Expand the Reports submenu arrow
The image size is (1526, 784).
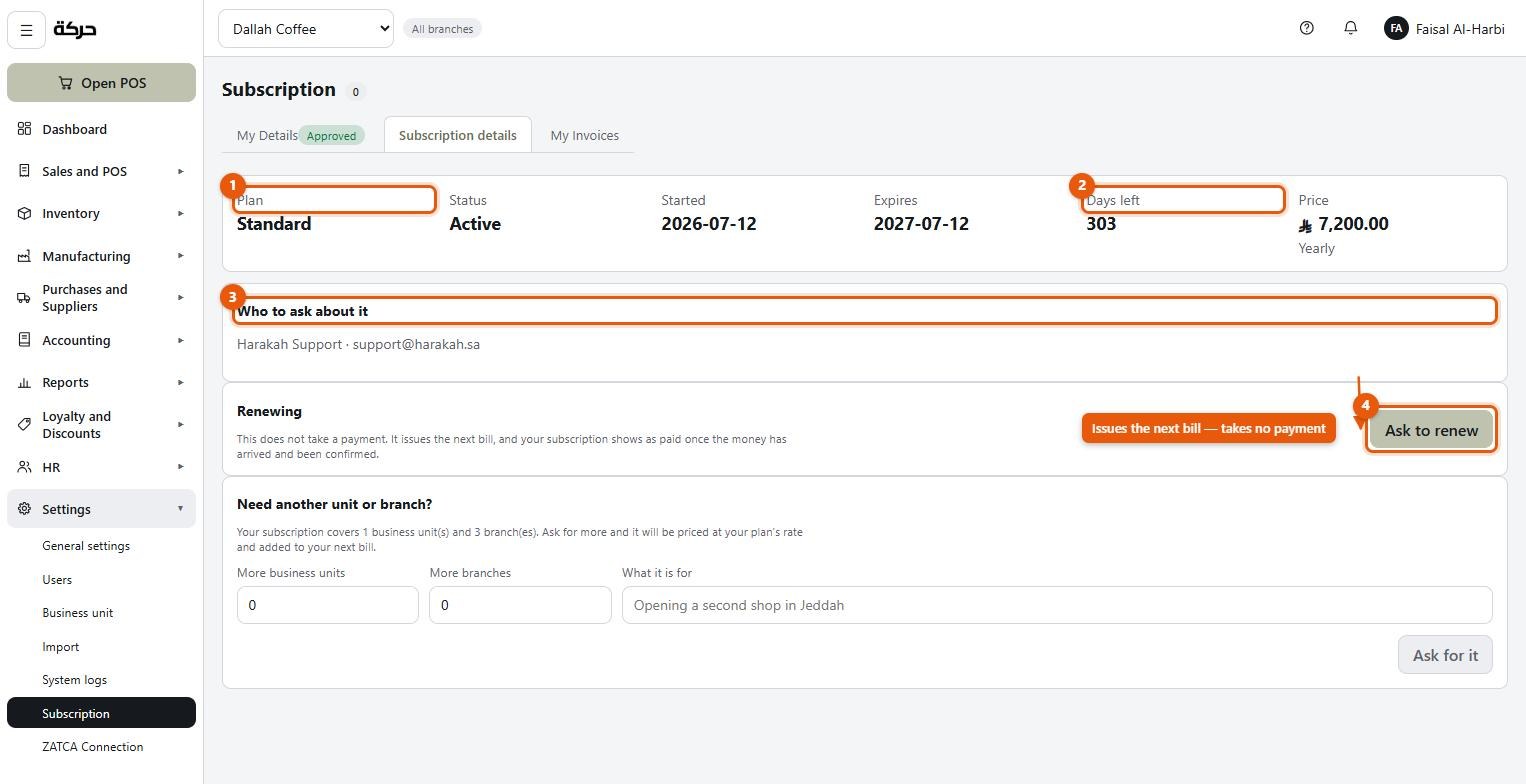click(x=181, y=382)
